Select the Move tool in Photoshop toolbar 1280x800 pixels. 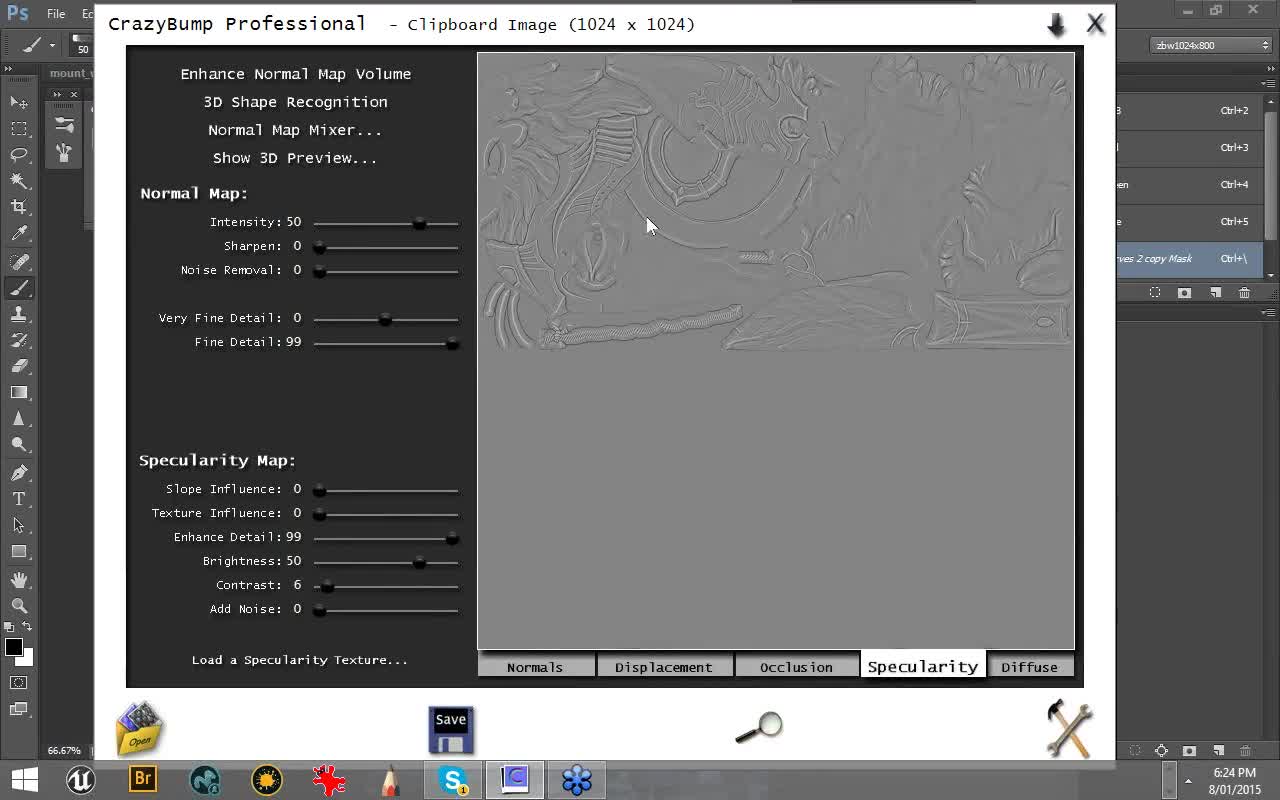pos(19,102)
